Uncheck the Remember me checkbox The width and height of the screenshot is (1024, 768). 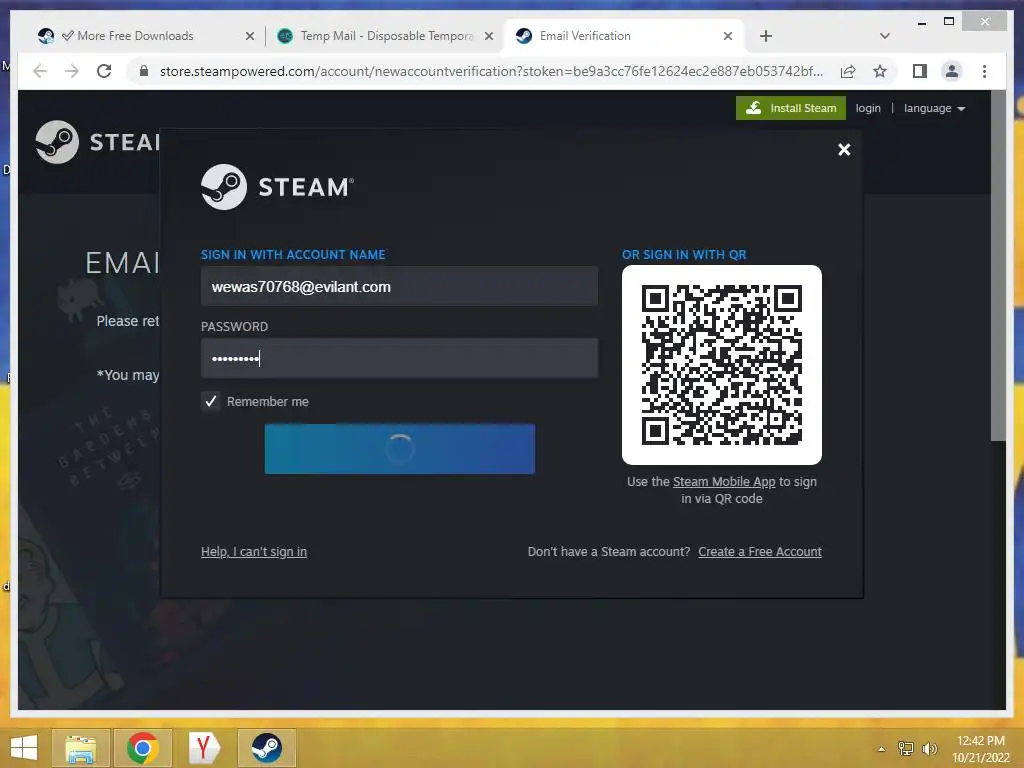[210, 401]
